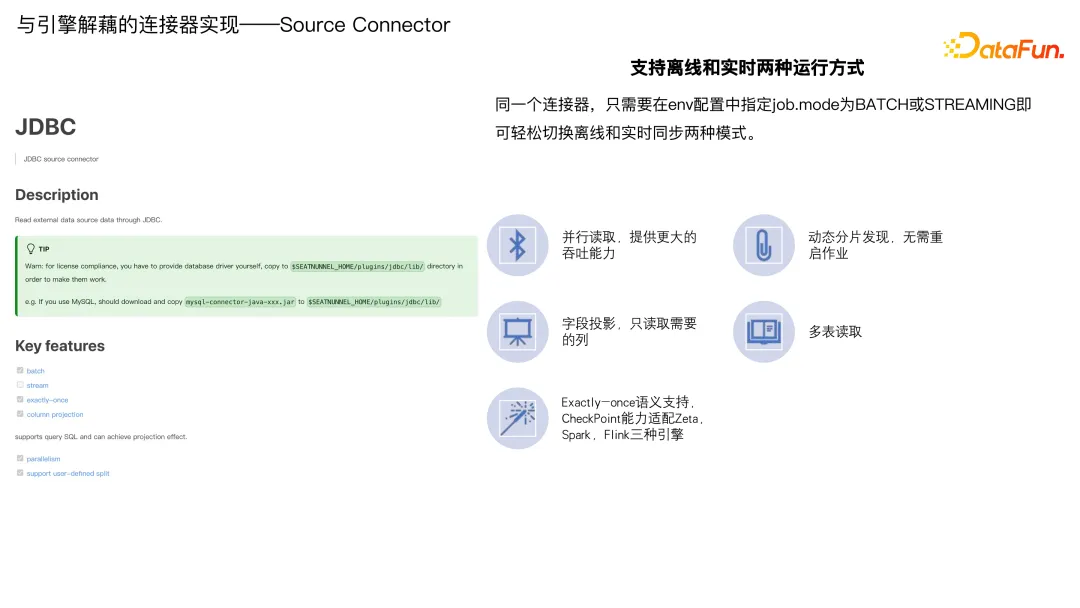Click the Bluetooth-style parallel read icon
Image resolution: width=1080 pixels, height=608 pixels.
[517, 245]
